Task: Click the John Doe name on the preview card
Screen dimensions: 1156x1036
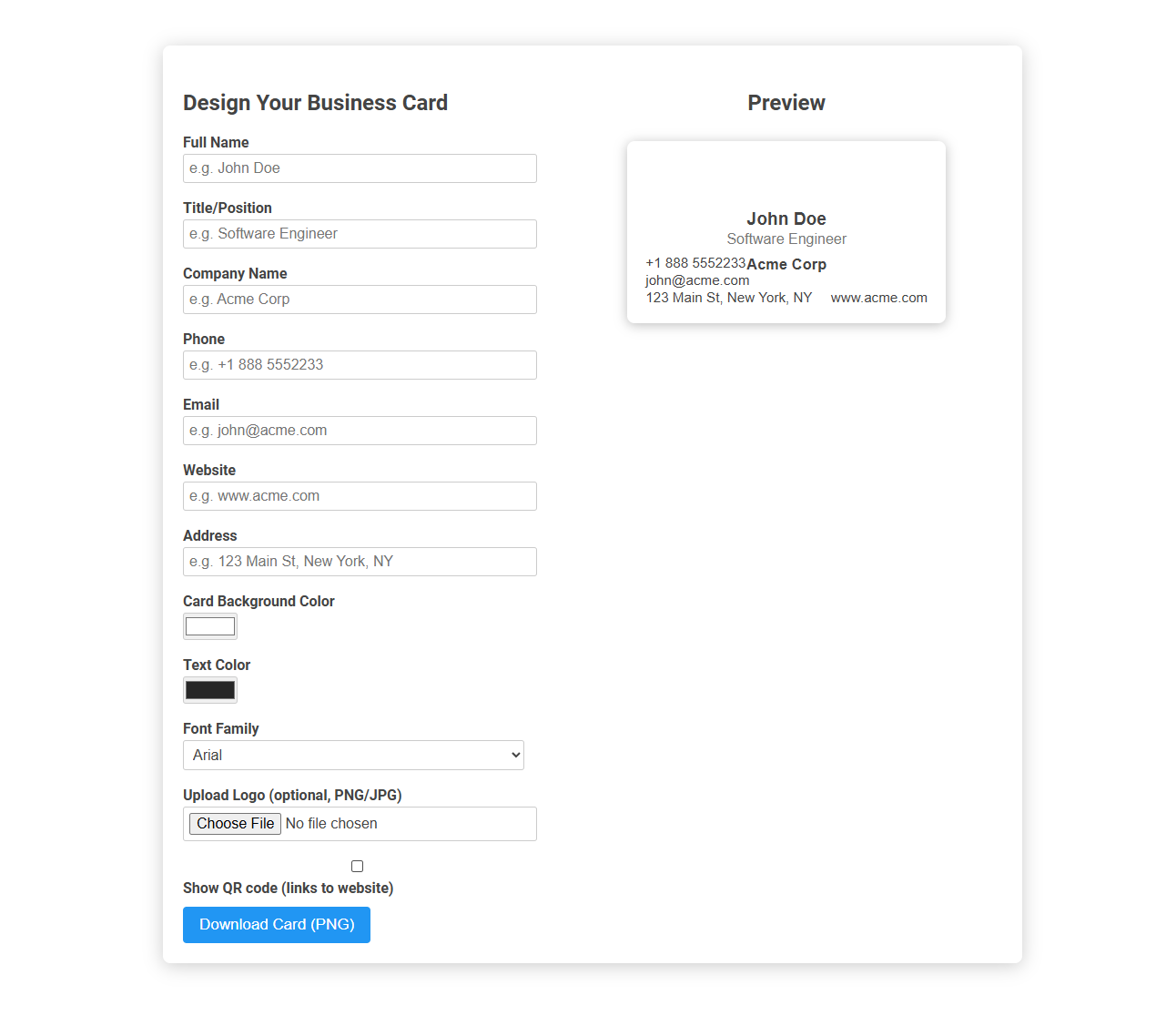Action: point(786,218)
